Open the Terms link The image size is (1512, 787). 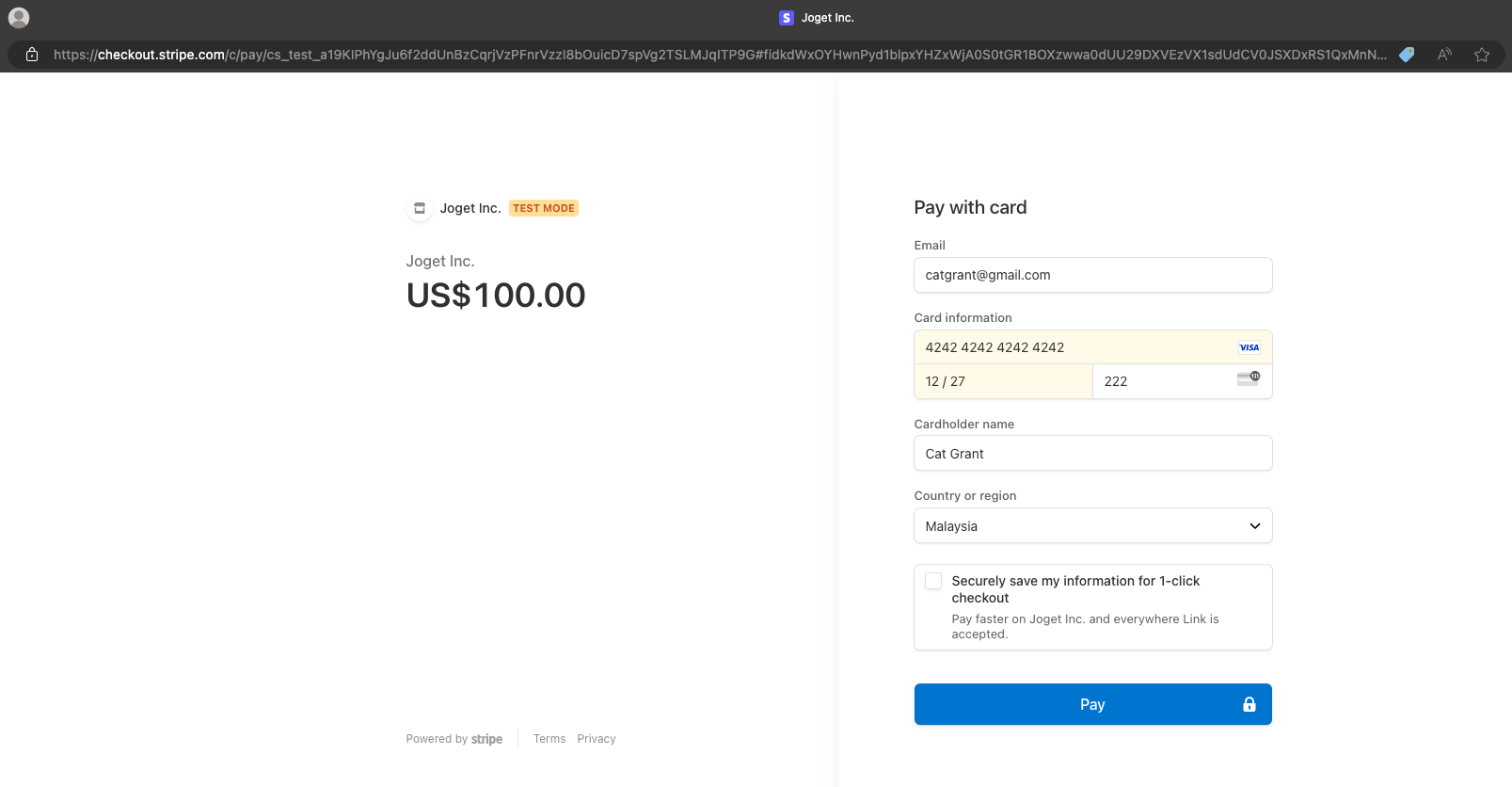549,739
